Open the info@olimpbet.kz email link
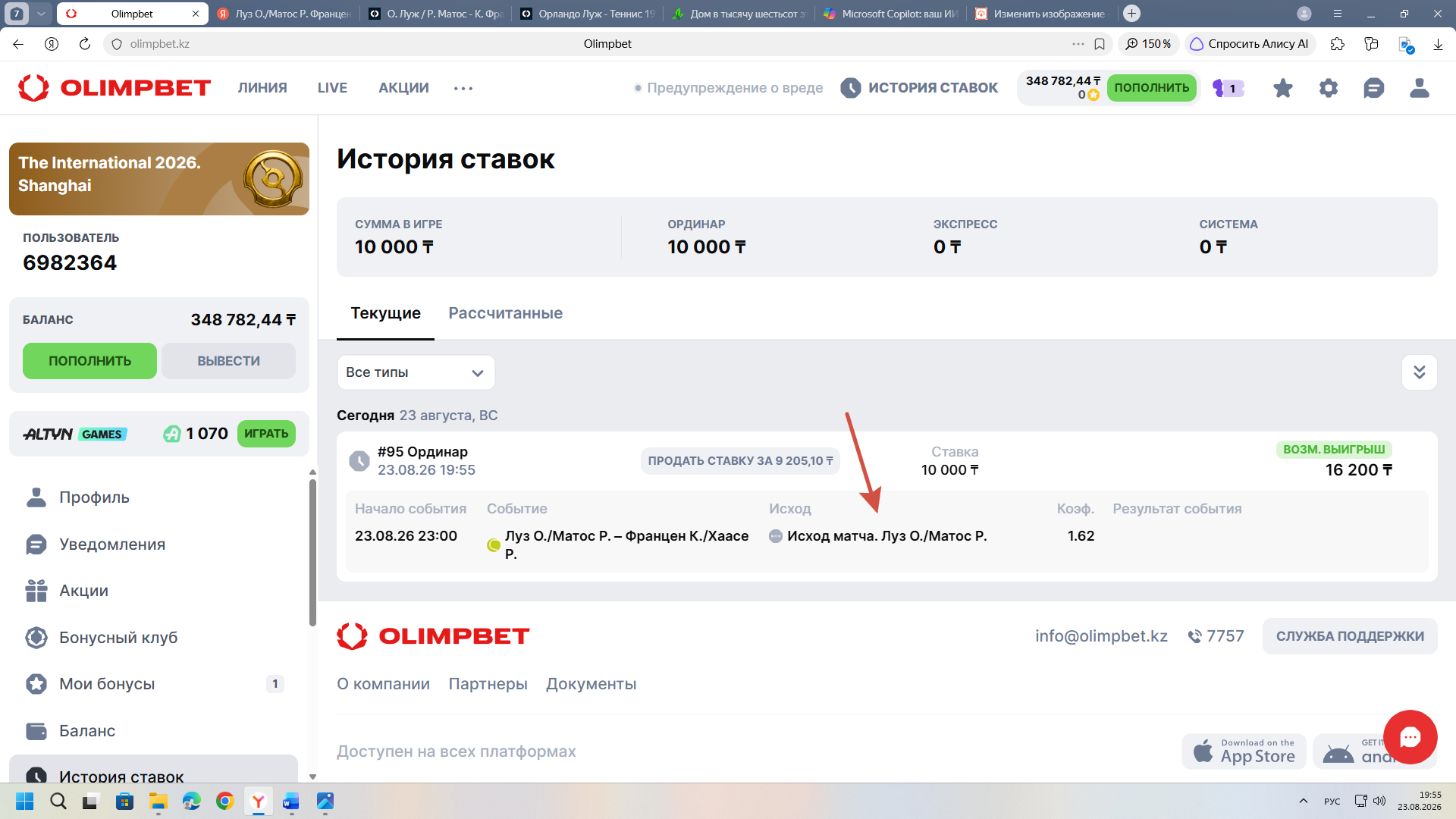Screen dimensions: 1456x819 (1101, 636)
